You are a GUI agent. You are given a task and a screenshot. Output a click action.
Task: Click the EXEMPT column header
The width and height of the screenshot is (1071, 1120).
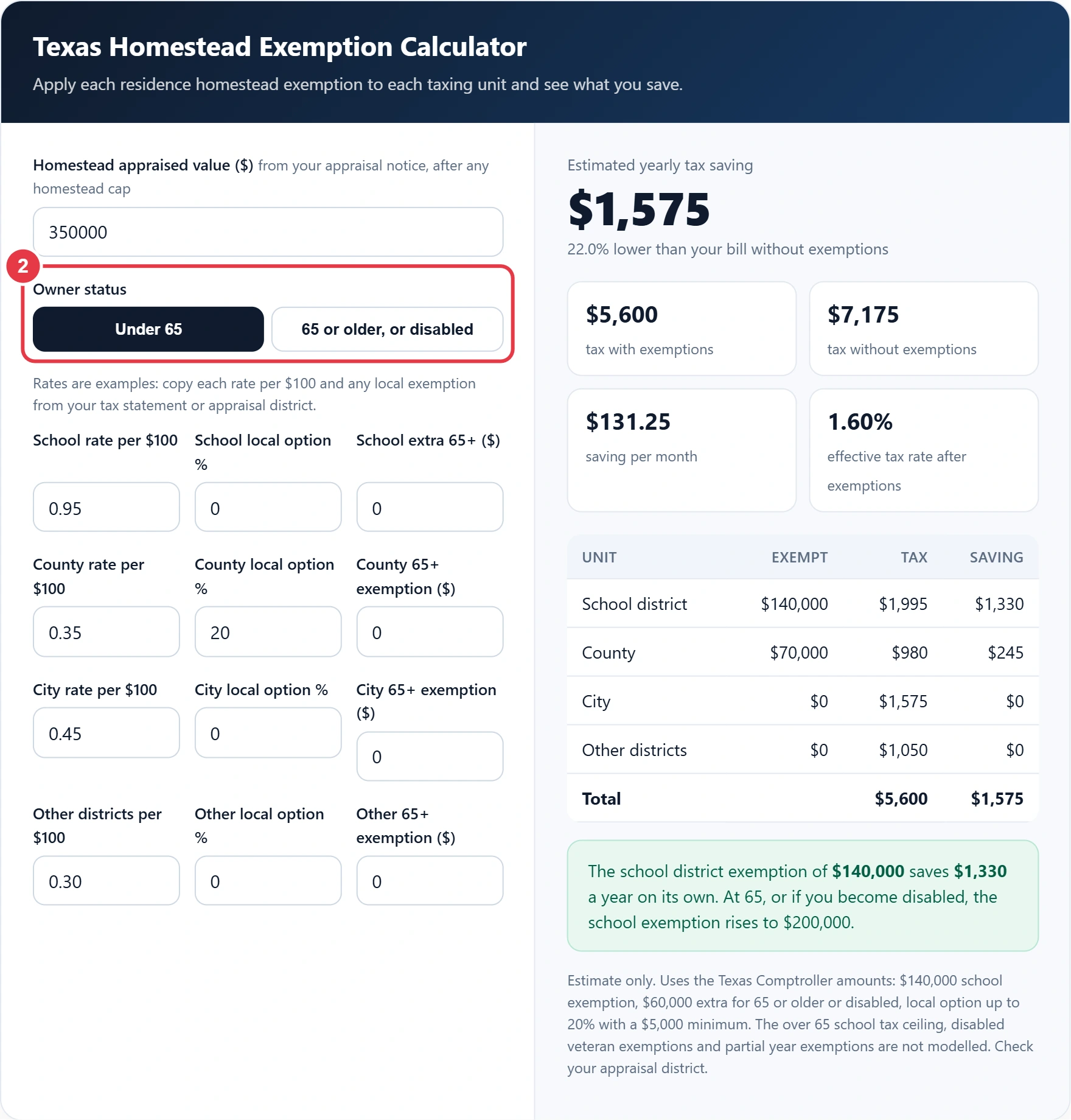tap(800, 557)
